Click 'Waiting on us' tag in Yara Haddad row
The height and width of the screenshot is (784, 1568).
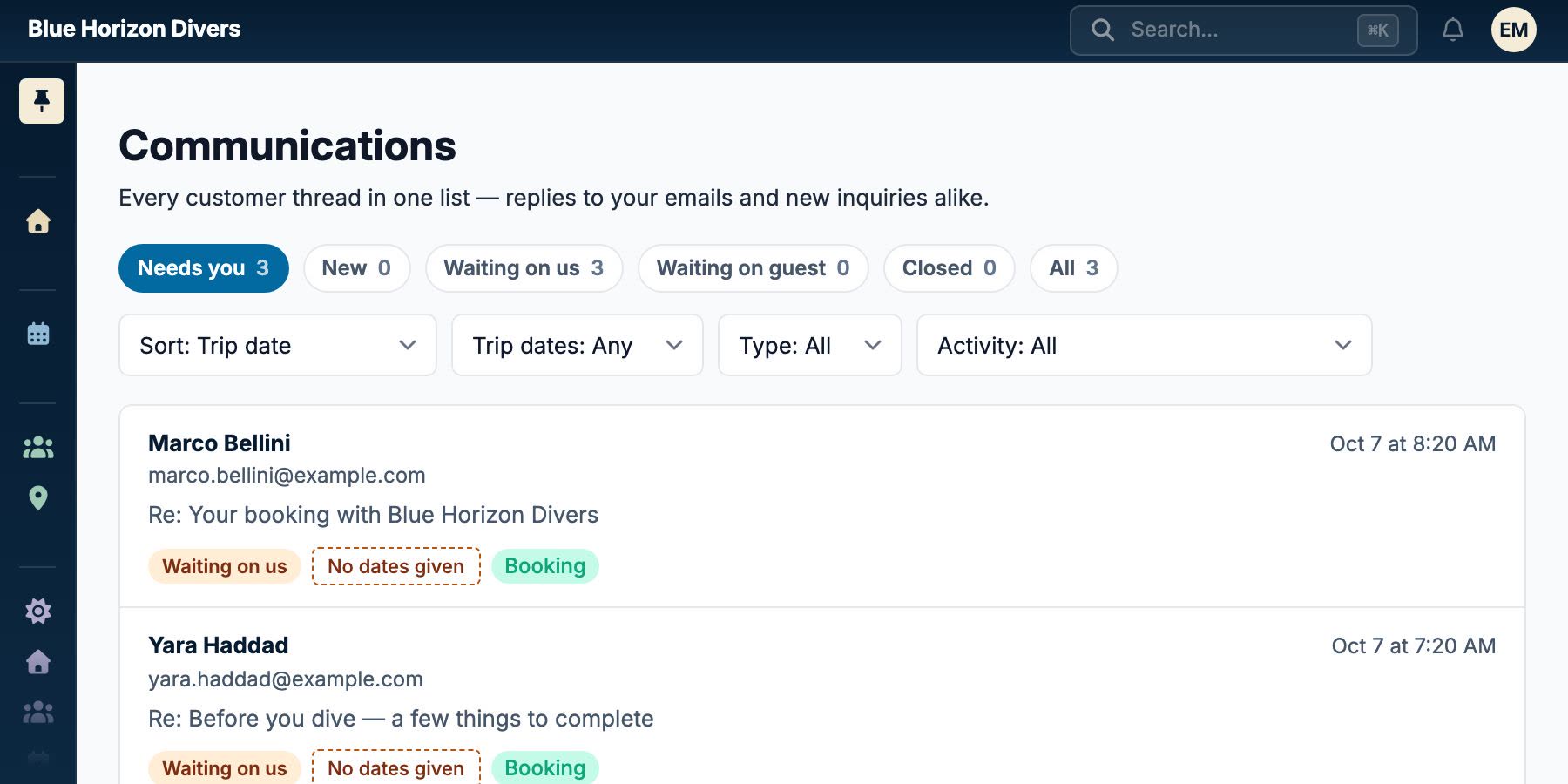coord(225,767)
